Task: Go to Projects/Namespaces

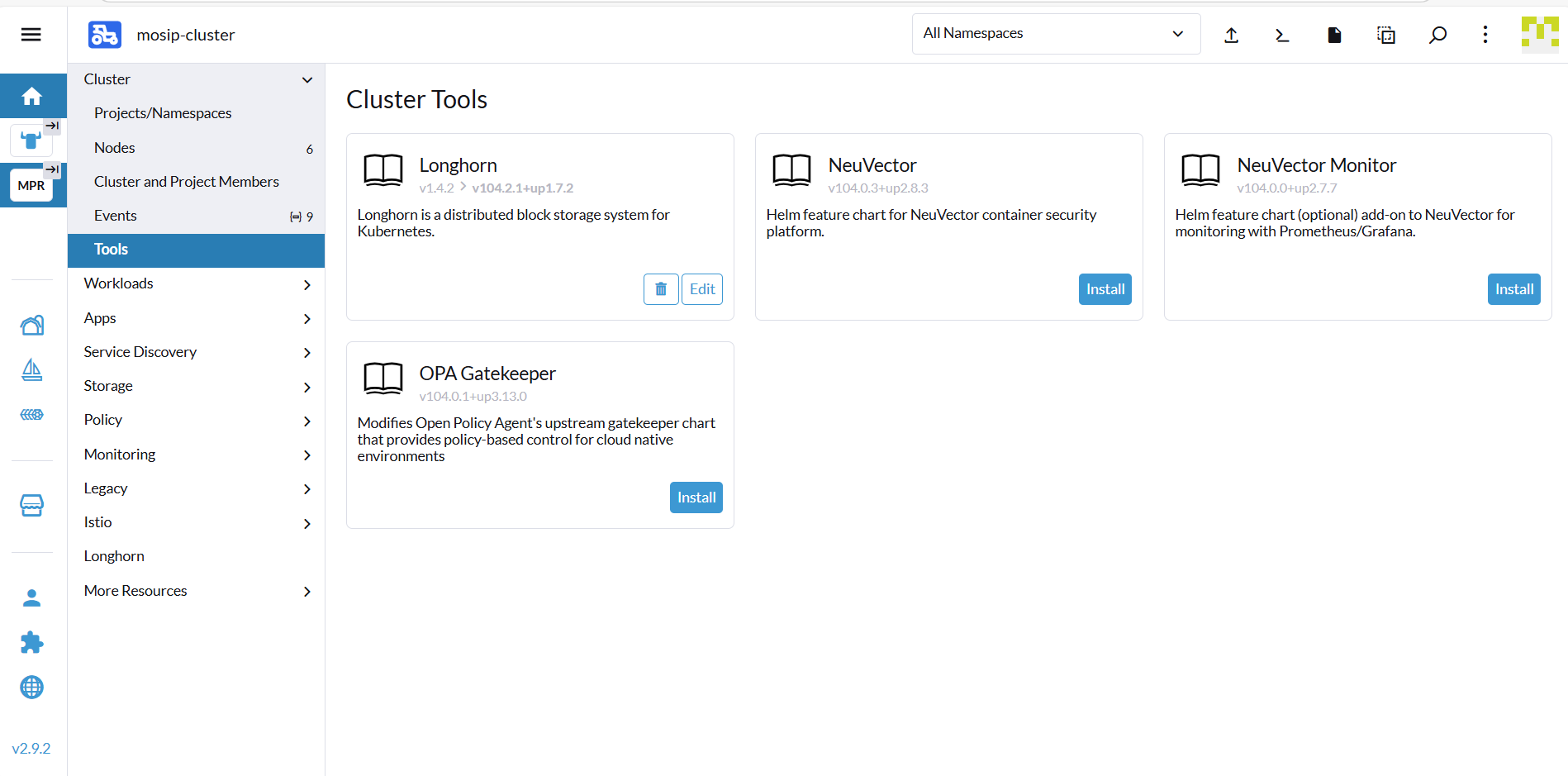Action: (x=163, y=113)
